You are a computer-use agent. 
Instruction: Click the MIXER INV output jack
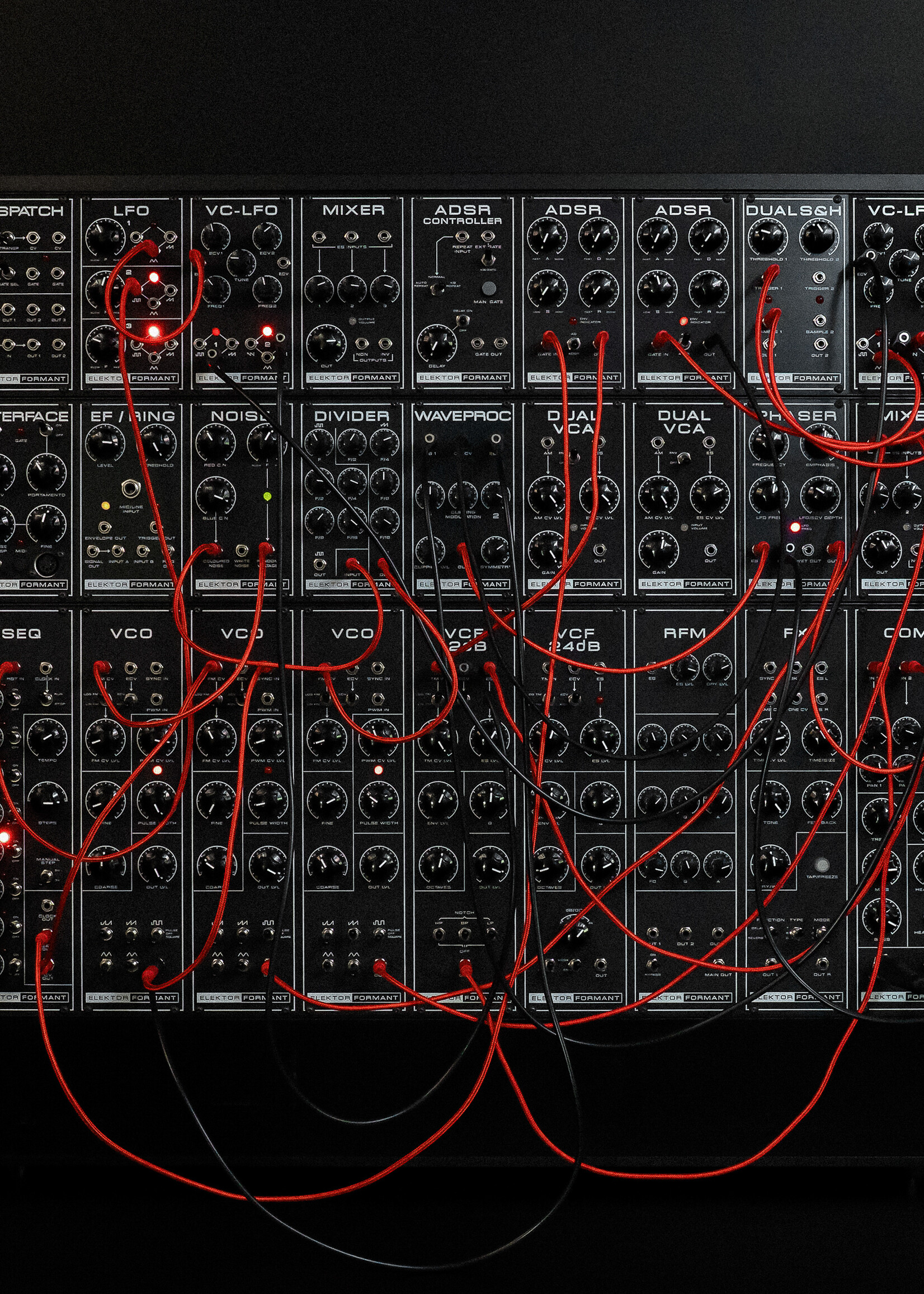(x=386, y=343)
